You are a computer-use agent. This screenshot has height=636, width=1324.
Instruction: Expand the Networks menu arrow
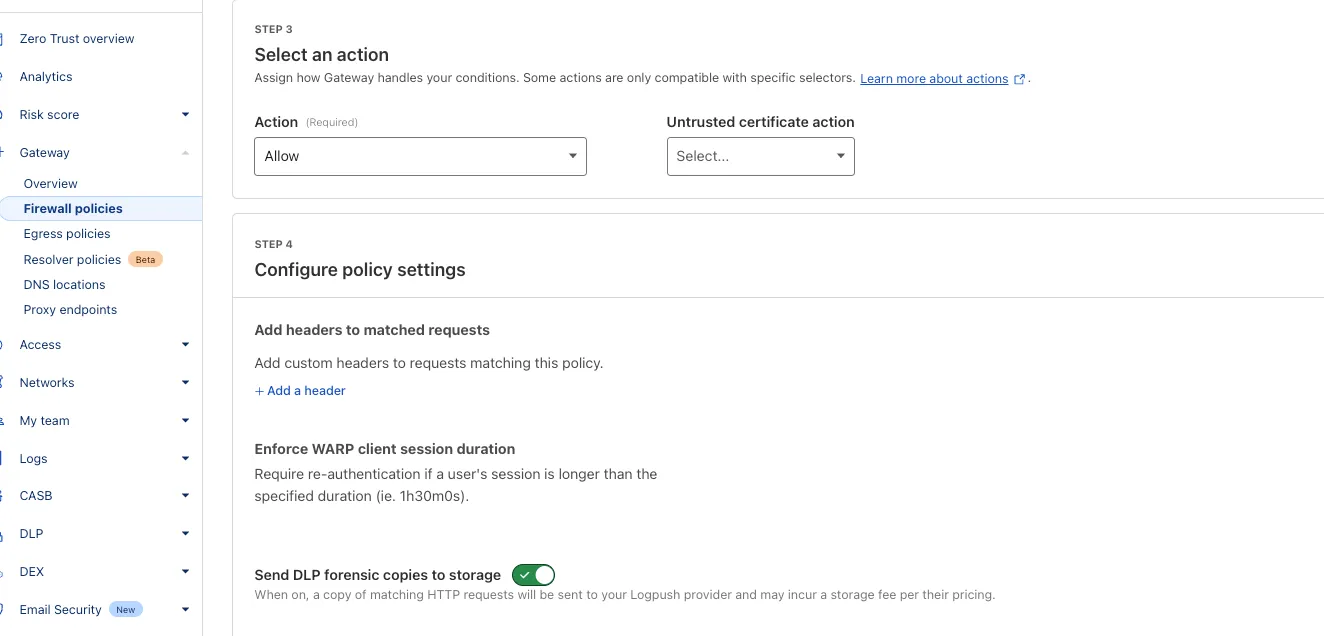pos(185,383)
